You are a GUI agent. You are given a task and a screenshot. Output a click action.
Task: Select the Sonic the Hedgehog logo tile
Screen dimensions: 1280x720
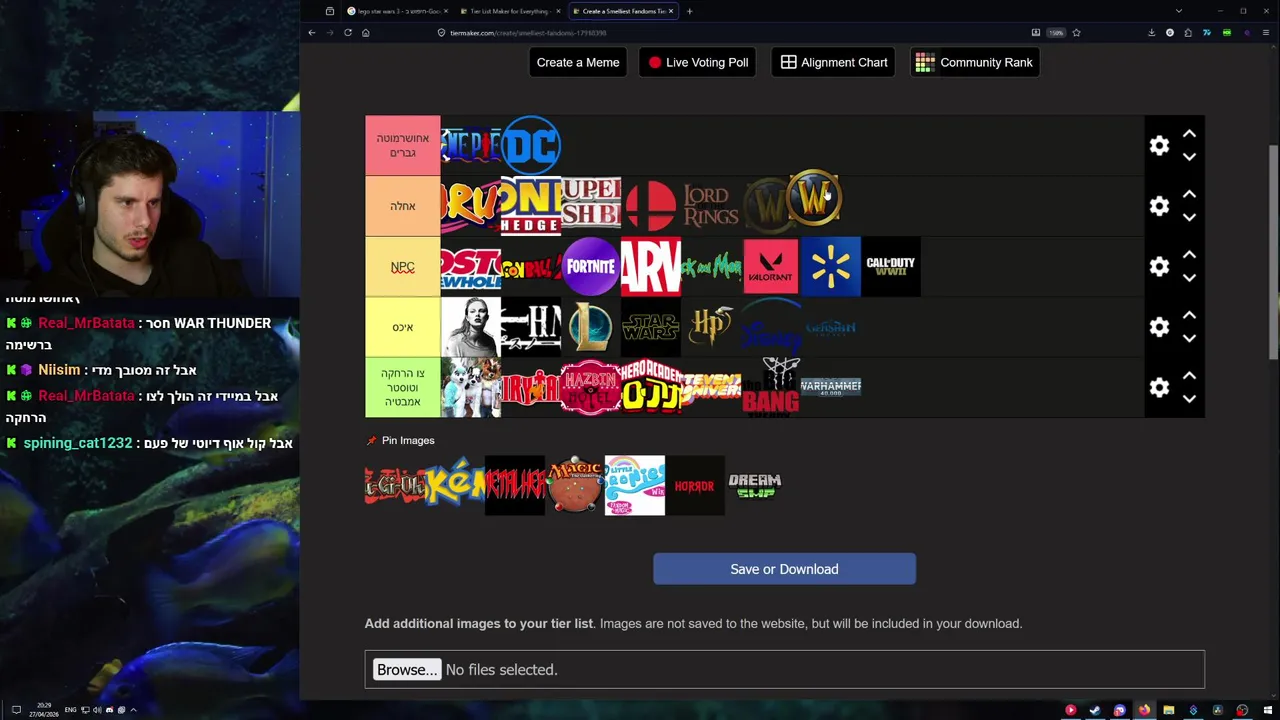[x=531, y=206]
